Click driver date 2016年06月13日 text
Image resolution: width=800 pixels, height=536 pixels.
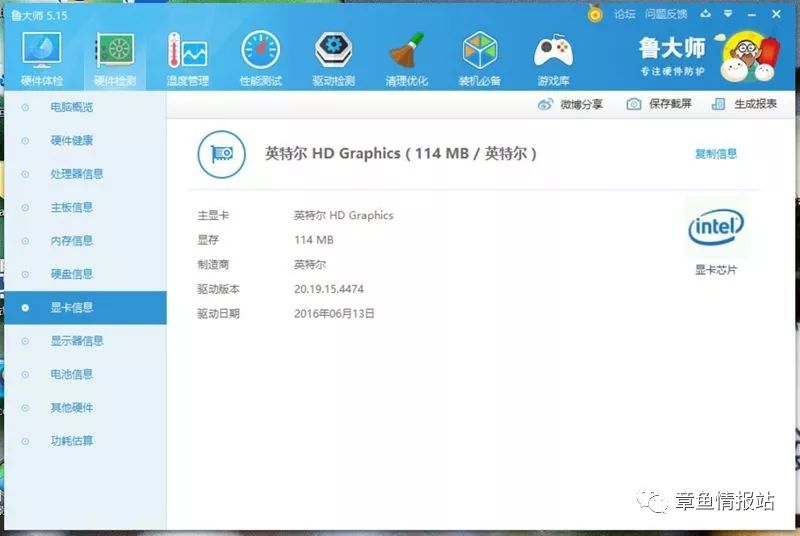(334, 314)
